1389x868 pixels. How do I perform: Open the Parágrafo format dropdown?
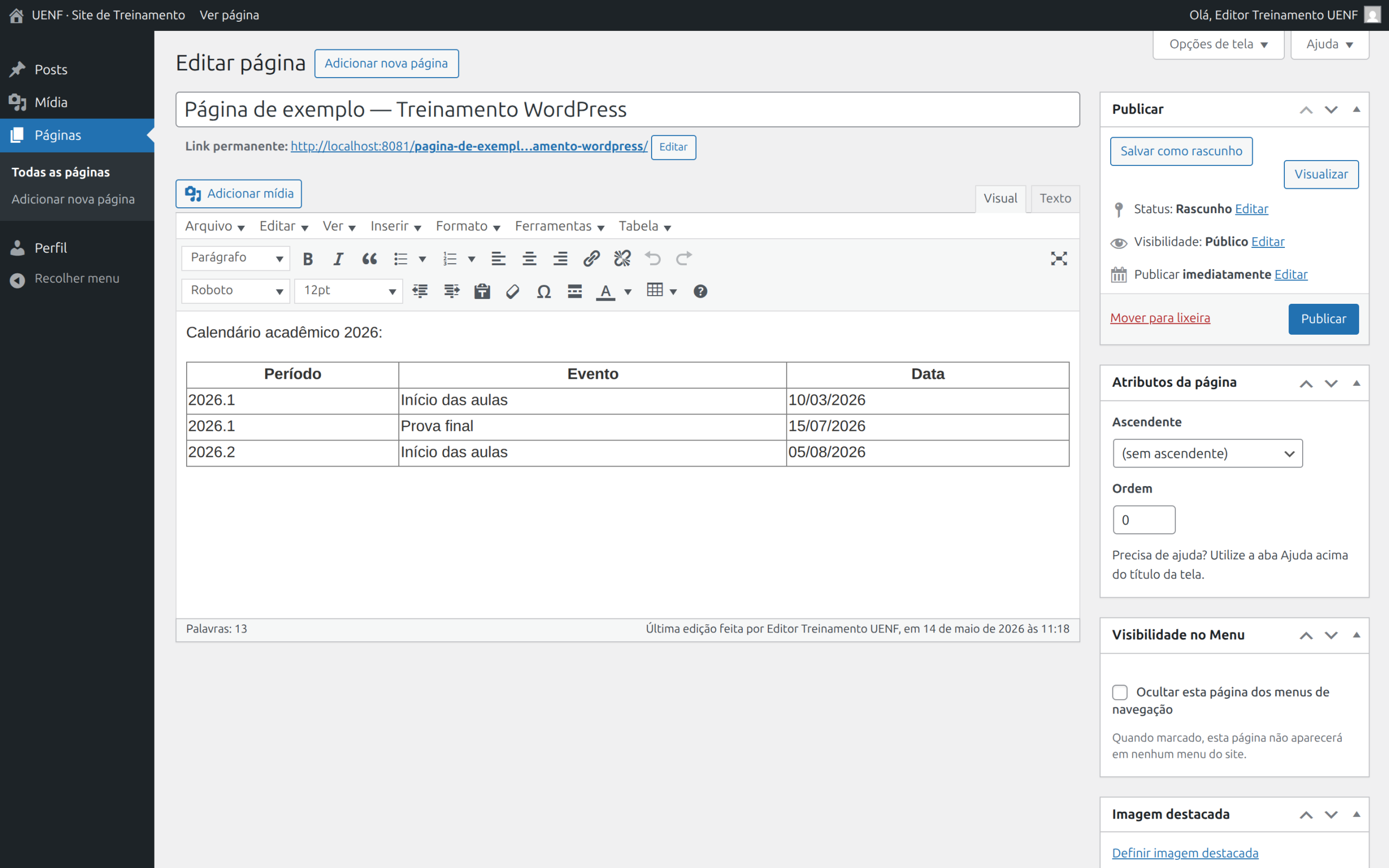coord(236,258)
